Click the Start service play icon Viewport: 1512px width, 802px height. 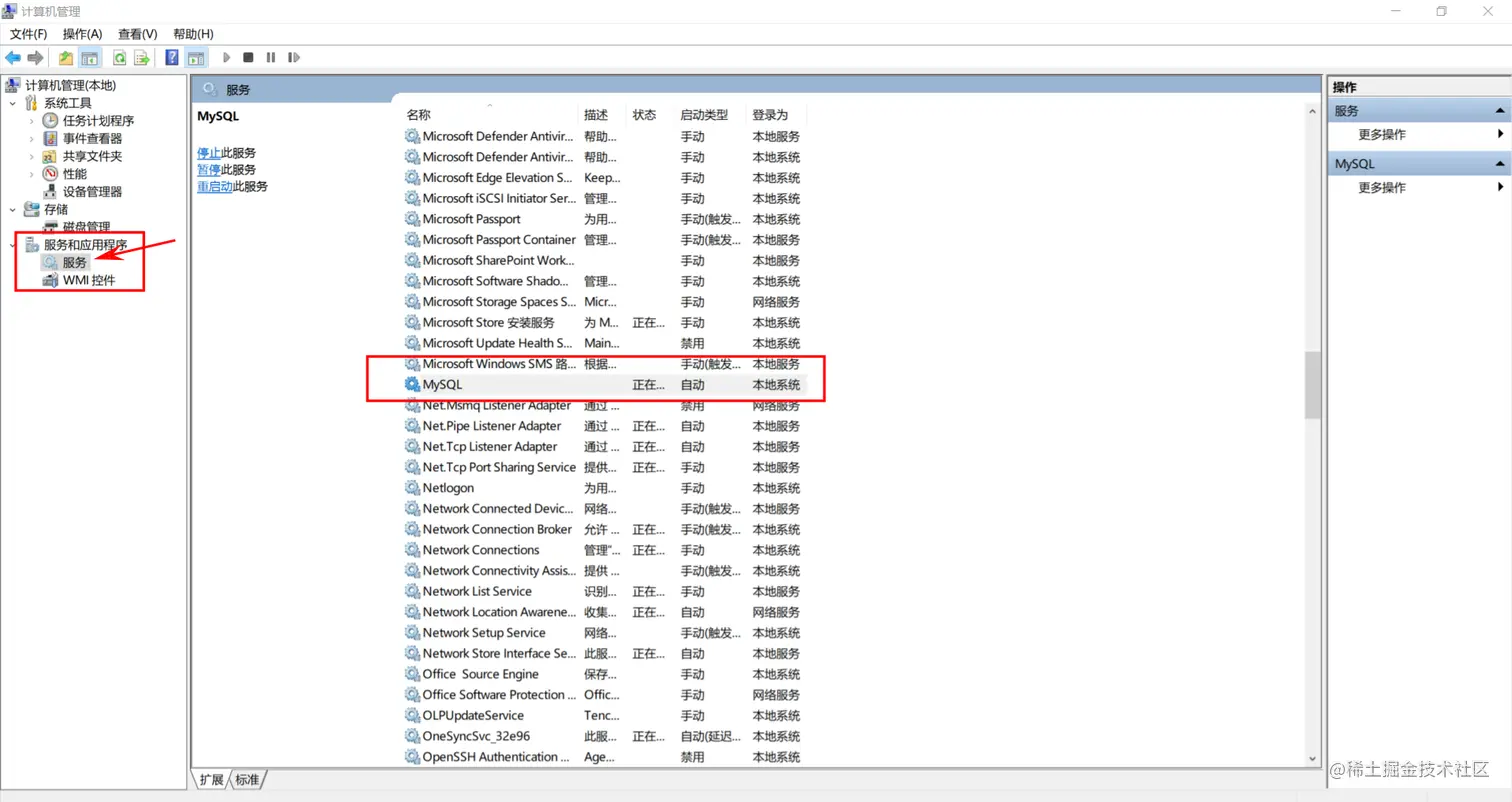tap(227, 58)
